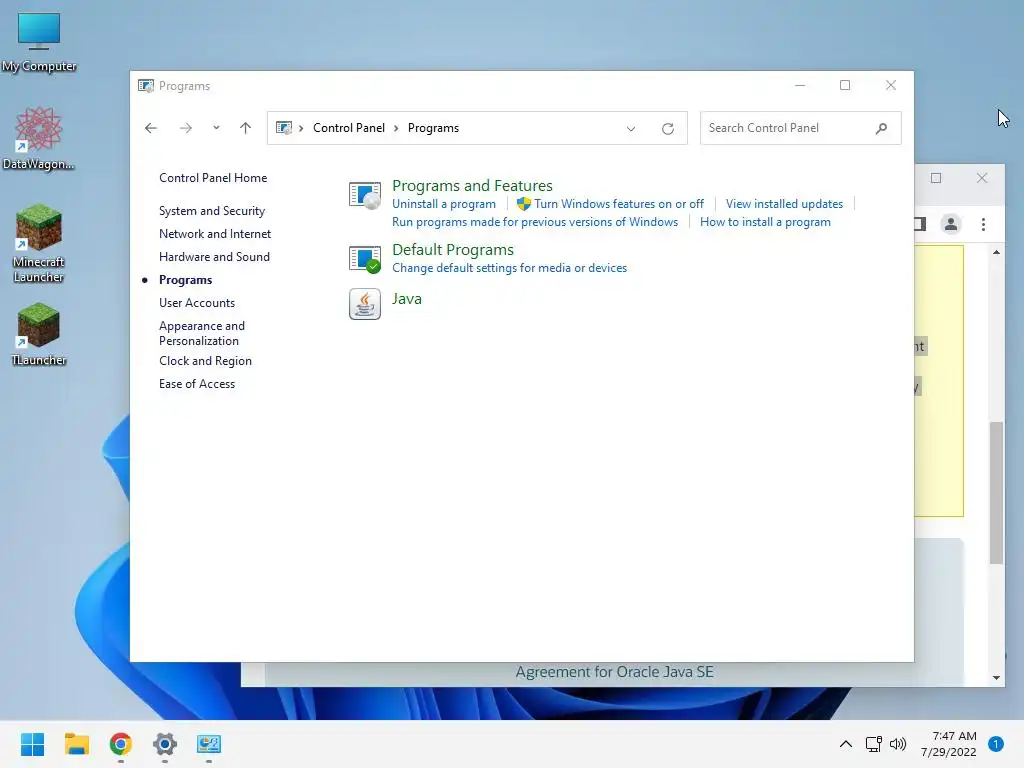
Task: Open Appearance and Personalization category
Action: click(202, 333)
